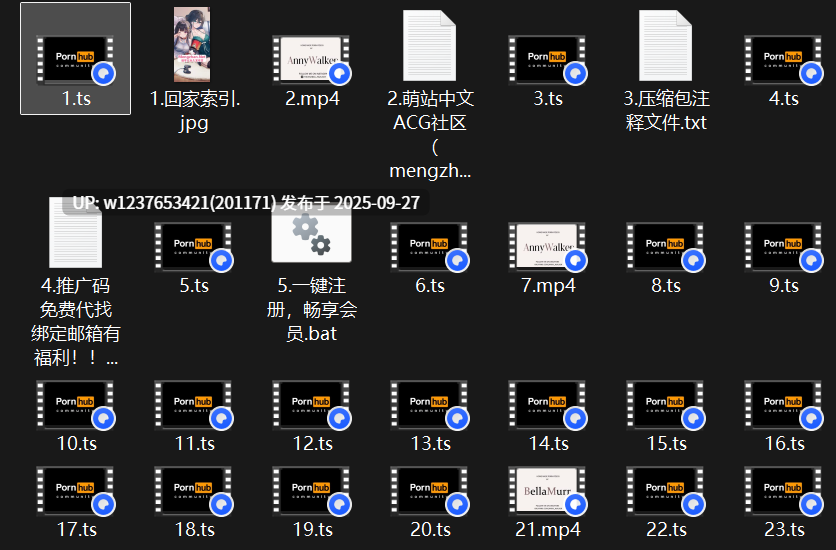The width and height of the screenshot is (836, 550).
Task: Click the file name label 2.mp4
Action: click(312, 99)
